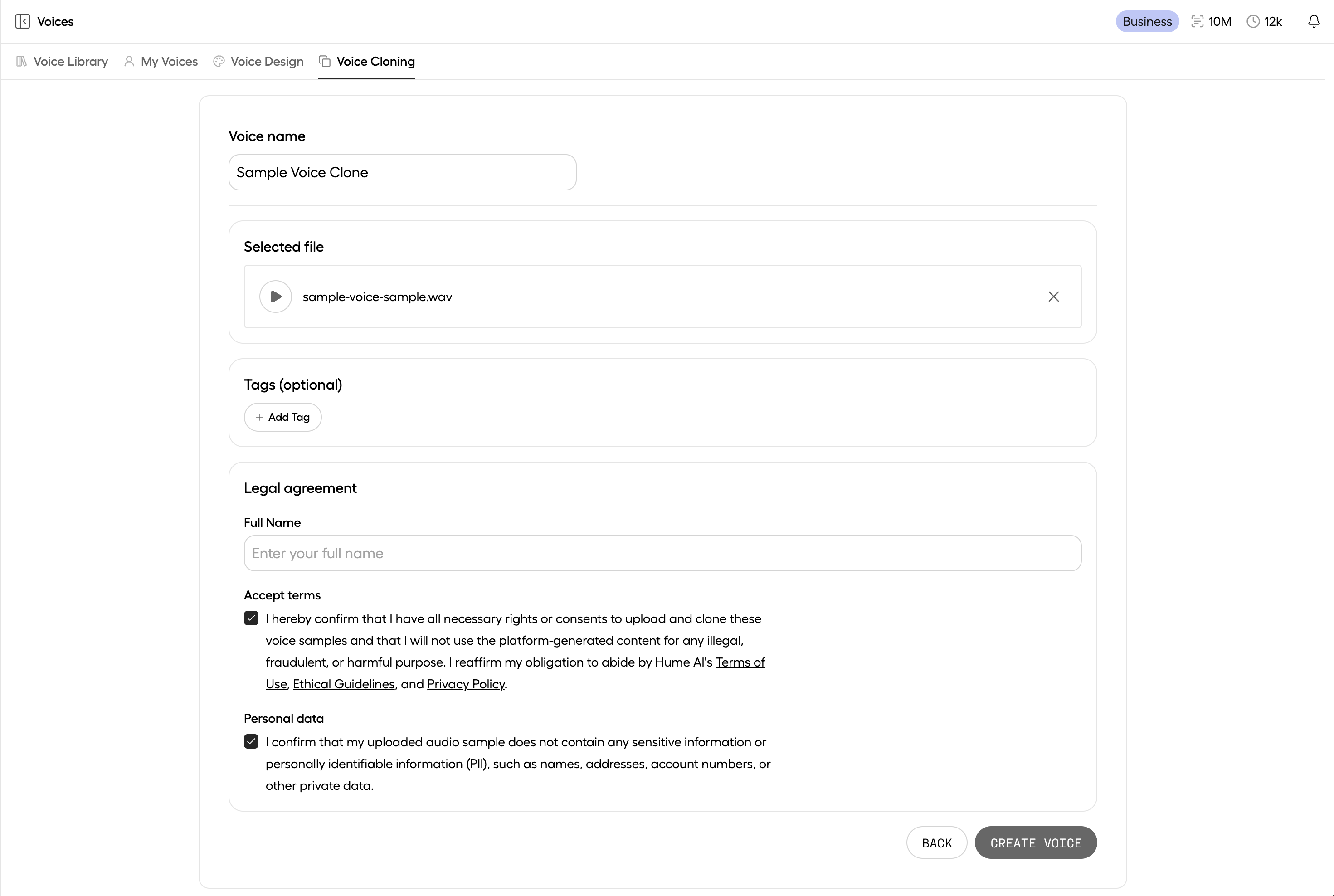Remove the selected sample-voice-sample.wav file
The width and height of the screenshot is (1334, 896).
click(x=1053, y=297)
